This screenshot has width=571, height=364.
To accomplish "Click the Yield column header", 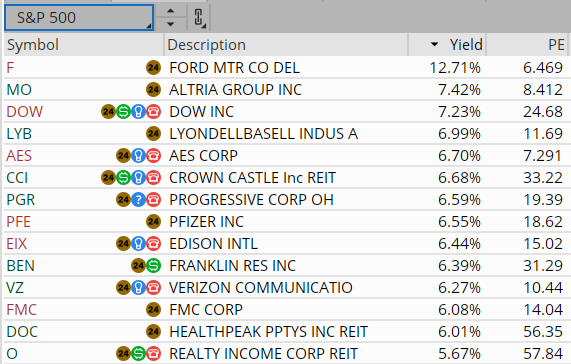I will coord(447,45).
